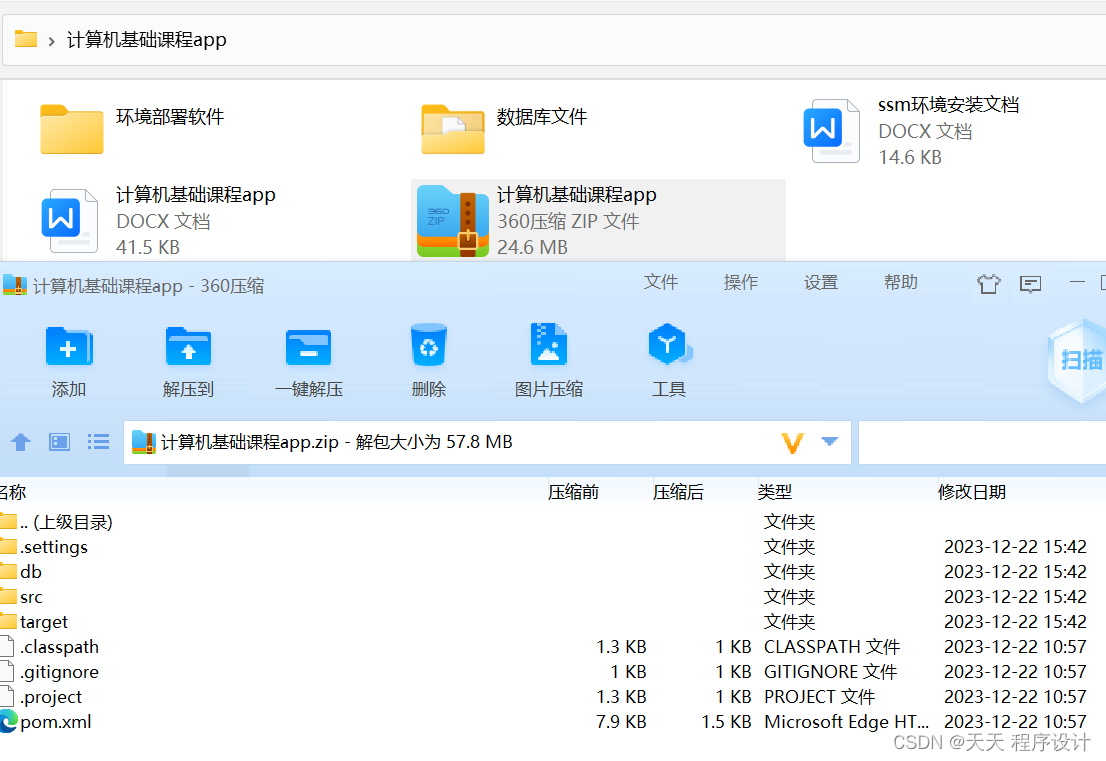Sort by the 压缩后 column header

tap(678, 492)
